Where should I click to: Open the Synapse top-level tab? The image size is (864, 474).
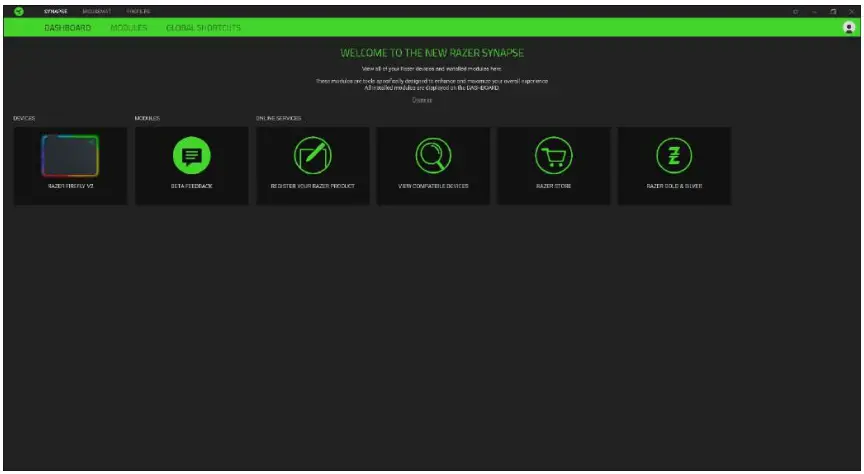56,11
